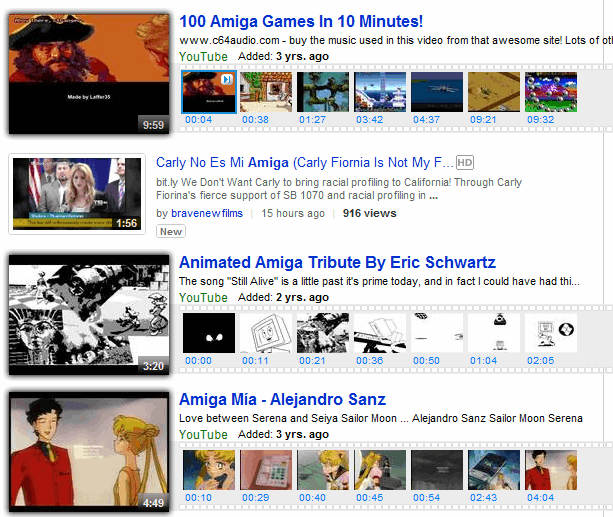Click YouTube source under Amiga Tribute video
Image resolution: width=613 pixels, height=517 pixels.
pos(203,297)
